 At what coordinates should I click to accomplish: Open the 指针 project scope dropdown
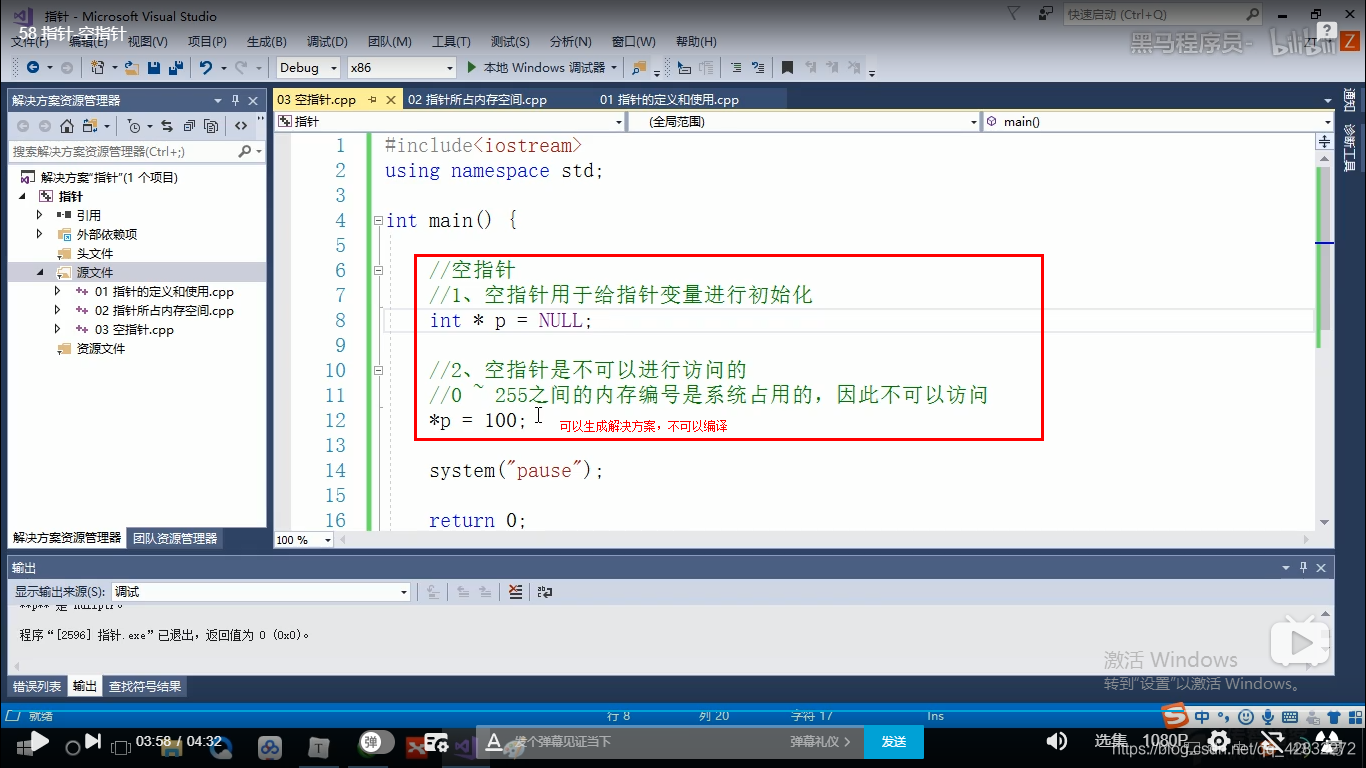[449, 121]
